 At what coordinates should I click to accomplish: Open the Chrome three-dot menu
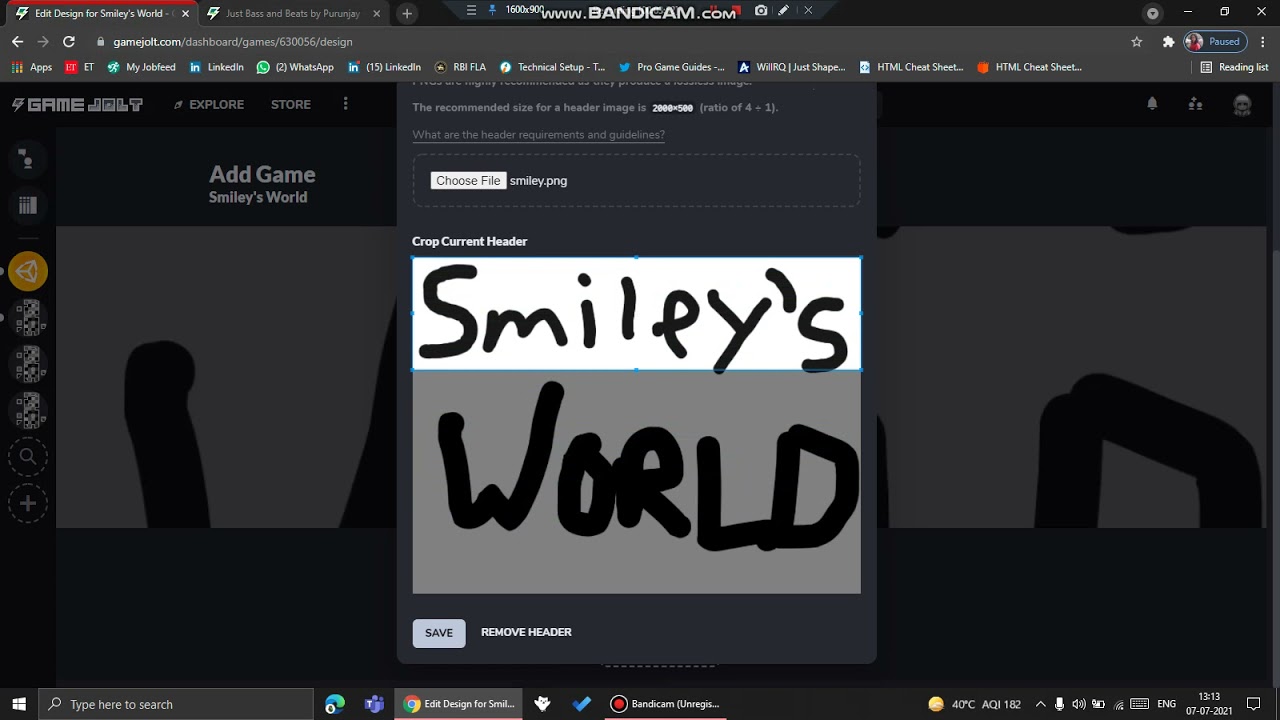(x=1262, y=42)
